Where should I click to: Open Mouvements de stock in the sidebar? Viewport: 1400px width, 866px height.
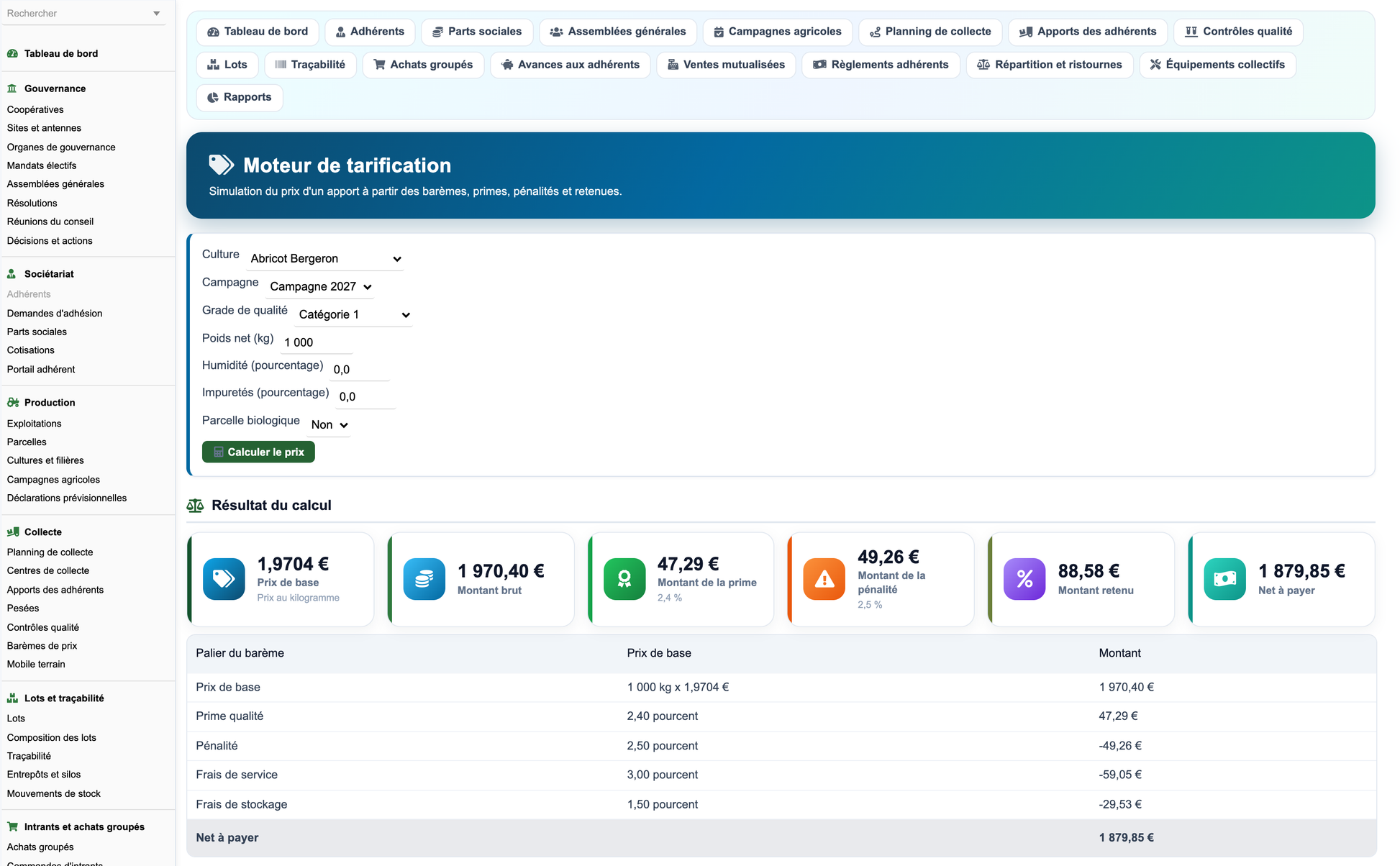tap(54, 794)
